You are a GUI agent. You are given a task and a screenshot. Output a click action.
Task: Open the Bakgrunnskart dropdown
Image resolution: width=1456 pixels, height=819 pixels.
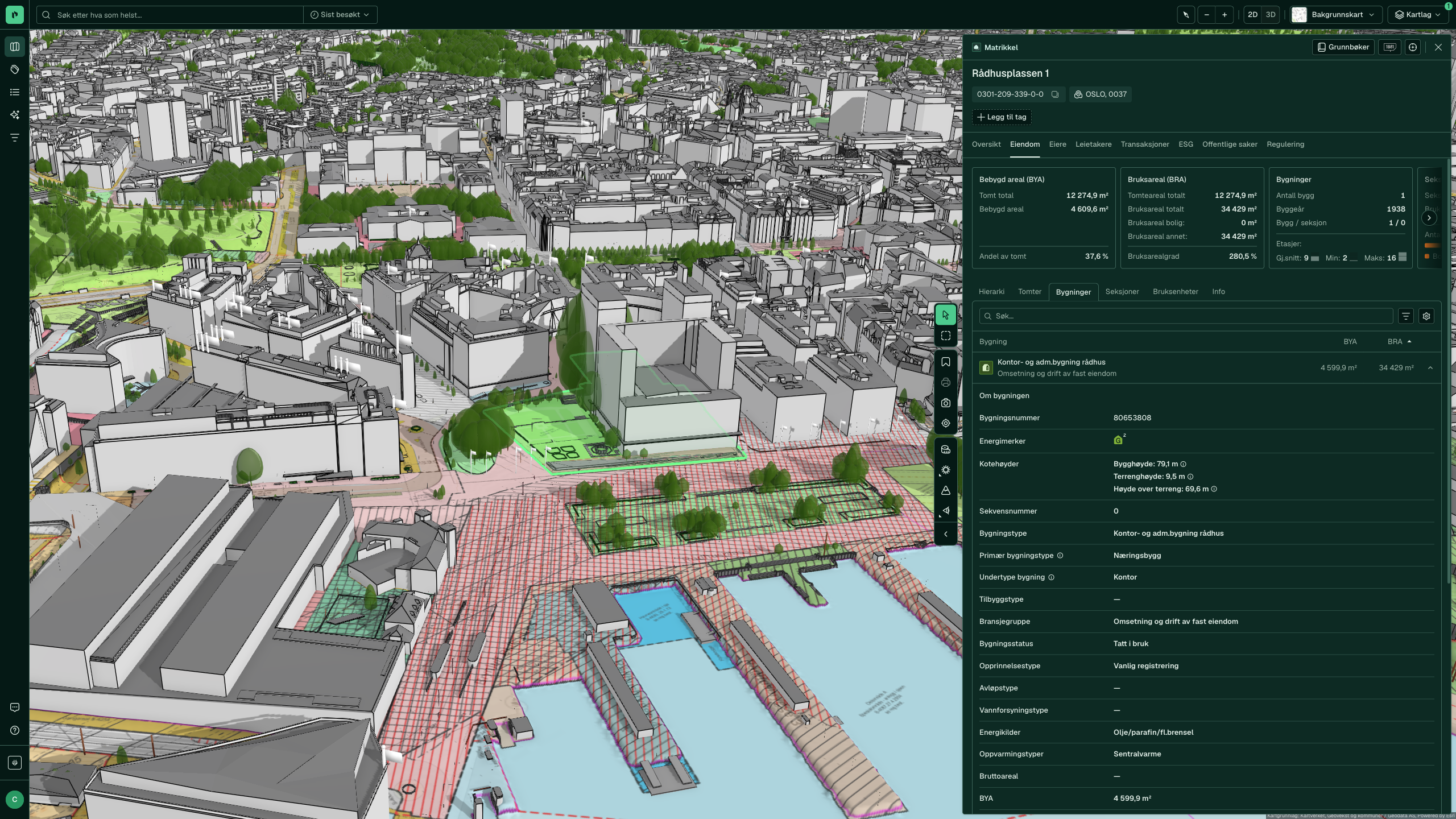pyautogui.click(x=1337, y=15)
